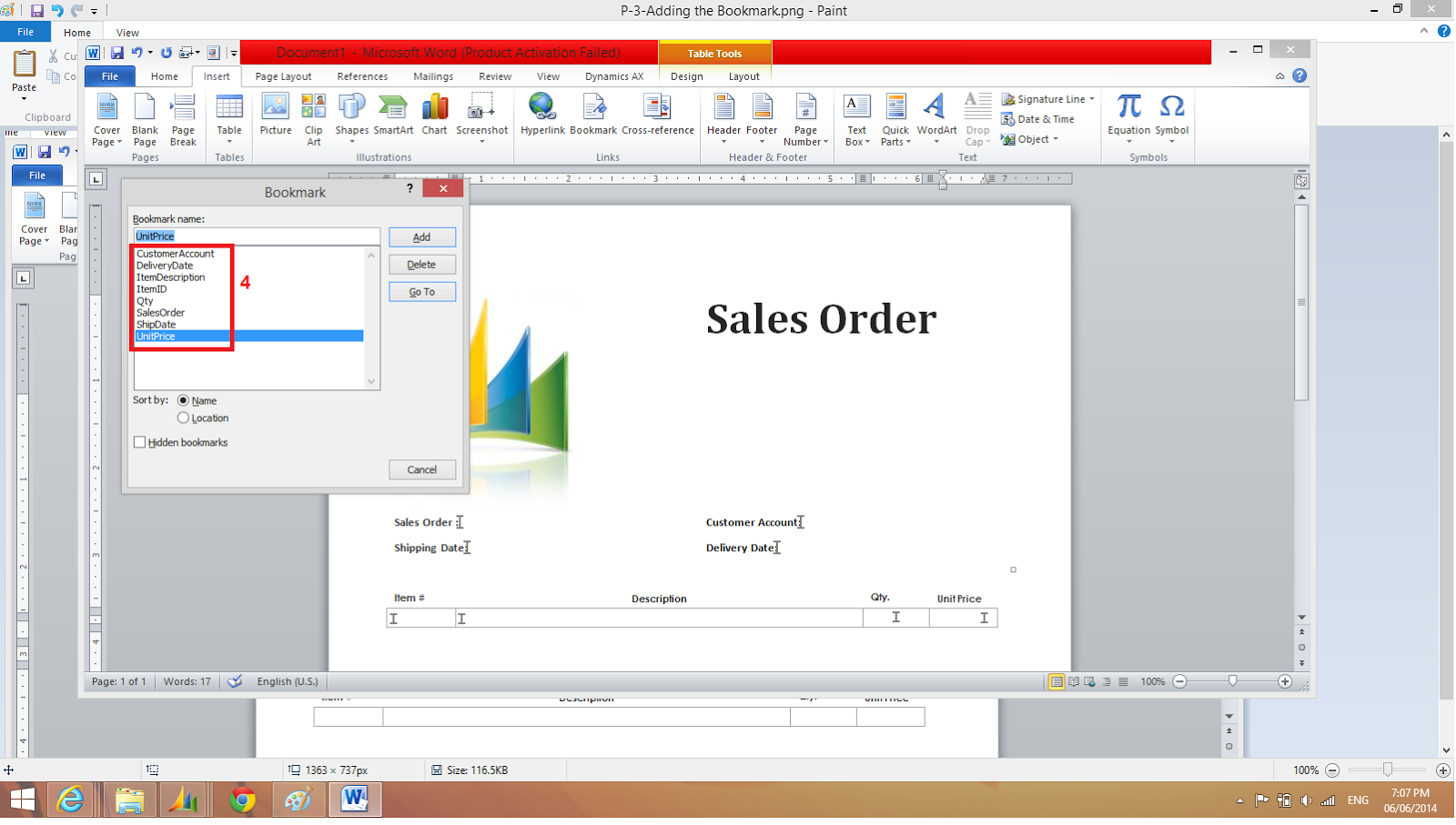This screenshot has width=1456, height=825.
Task: Click the Windows Start button
Action: pos(22,800)
